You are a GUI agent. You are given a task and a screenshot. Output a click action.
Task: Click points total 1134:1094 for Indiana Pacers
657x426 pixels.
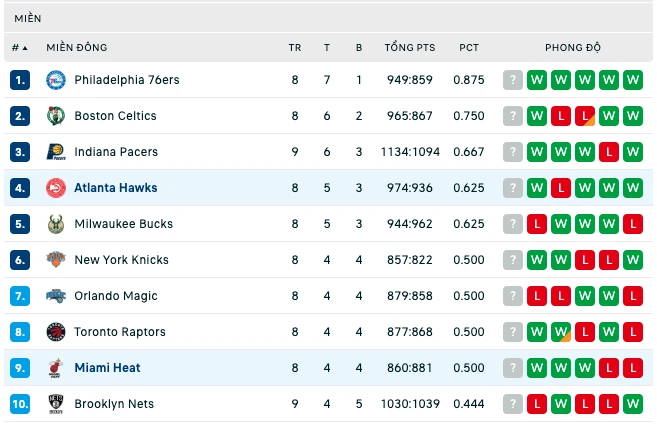tap(410, 152)
